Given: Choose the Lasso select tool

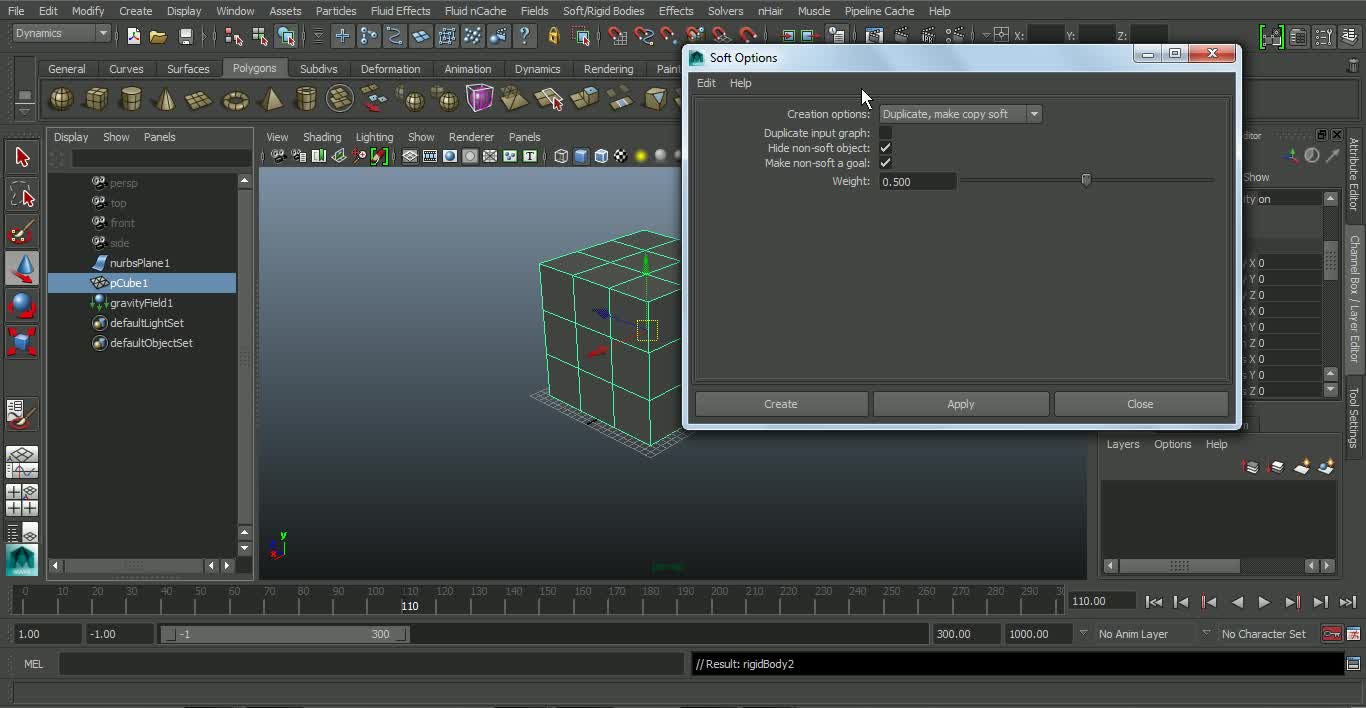Looking at the screenshot, I should 22,194.
